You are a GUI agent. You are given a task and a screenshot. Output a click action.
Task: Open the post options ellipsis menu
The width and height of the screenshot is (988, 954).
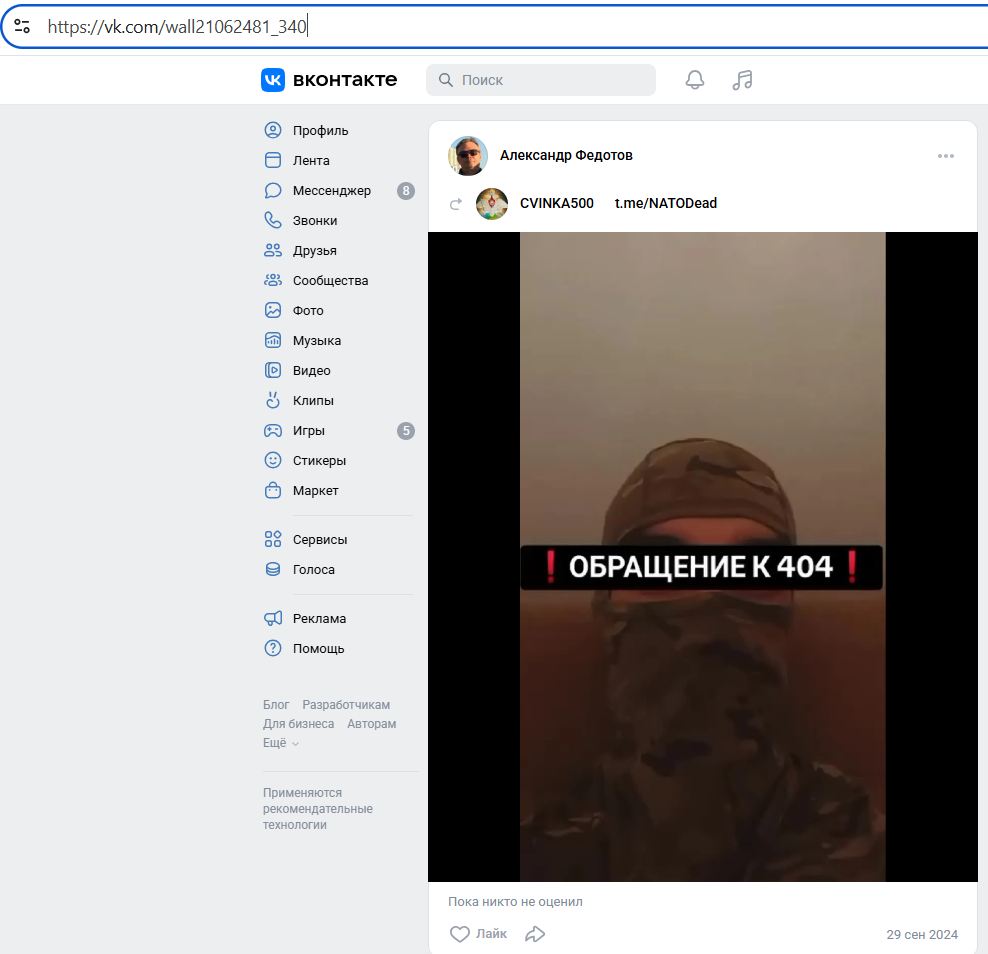click(946, 155)
